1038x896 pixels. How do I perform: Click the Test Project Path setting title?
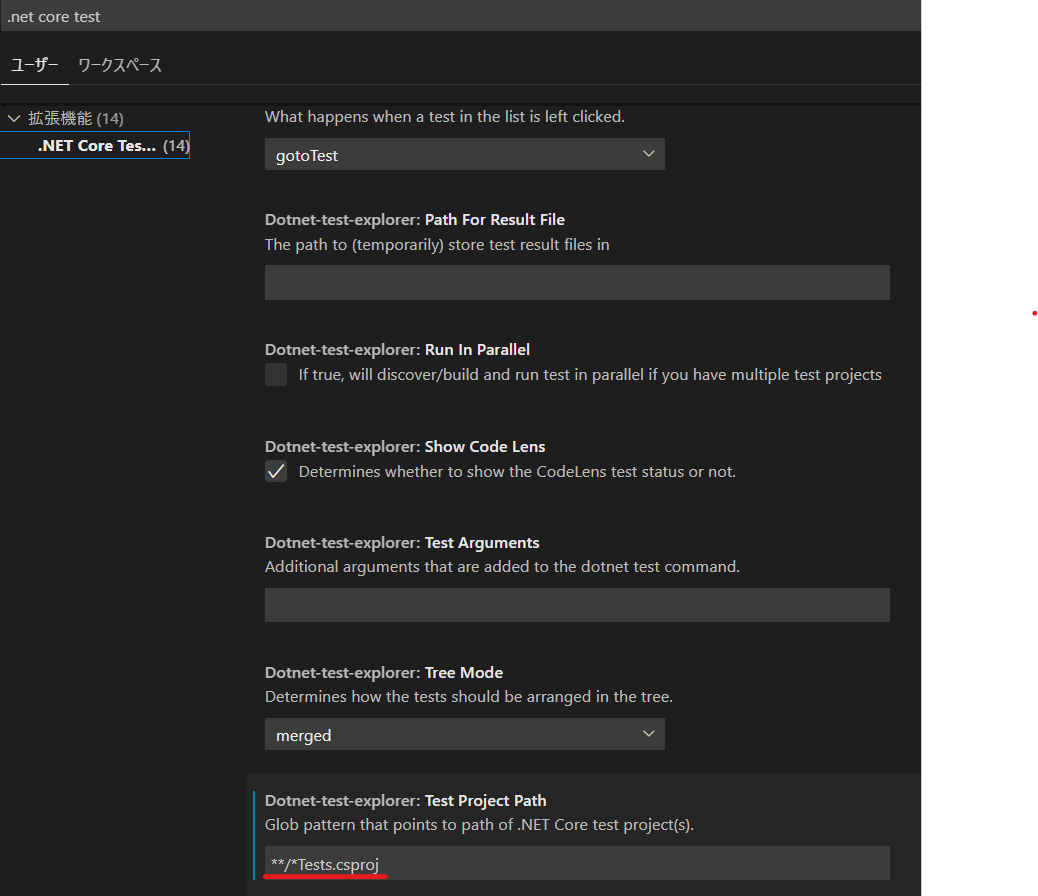click(485, 801)
